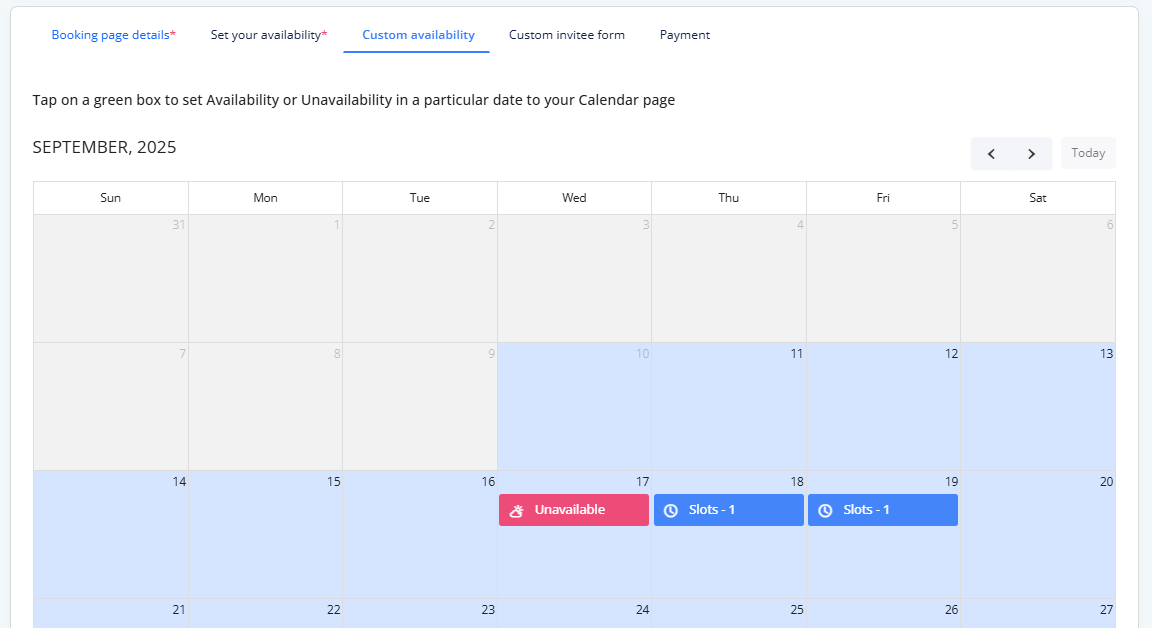Go to the Payment tab
The image size is (1152, 628).
coord(684,35)
